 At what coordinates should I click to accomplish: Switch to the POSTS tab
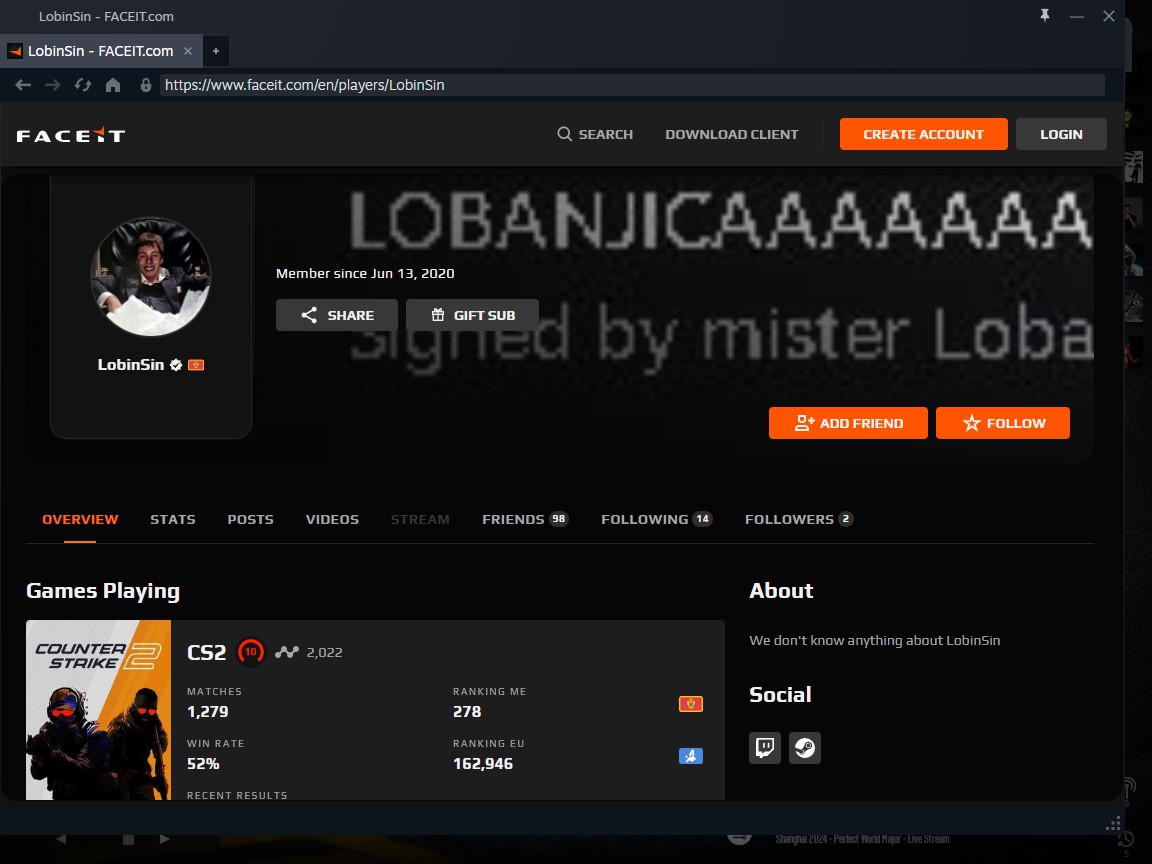coord(251,519)
